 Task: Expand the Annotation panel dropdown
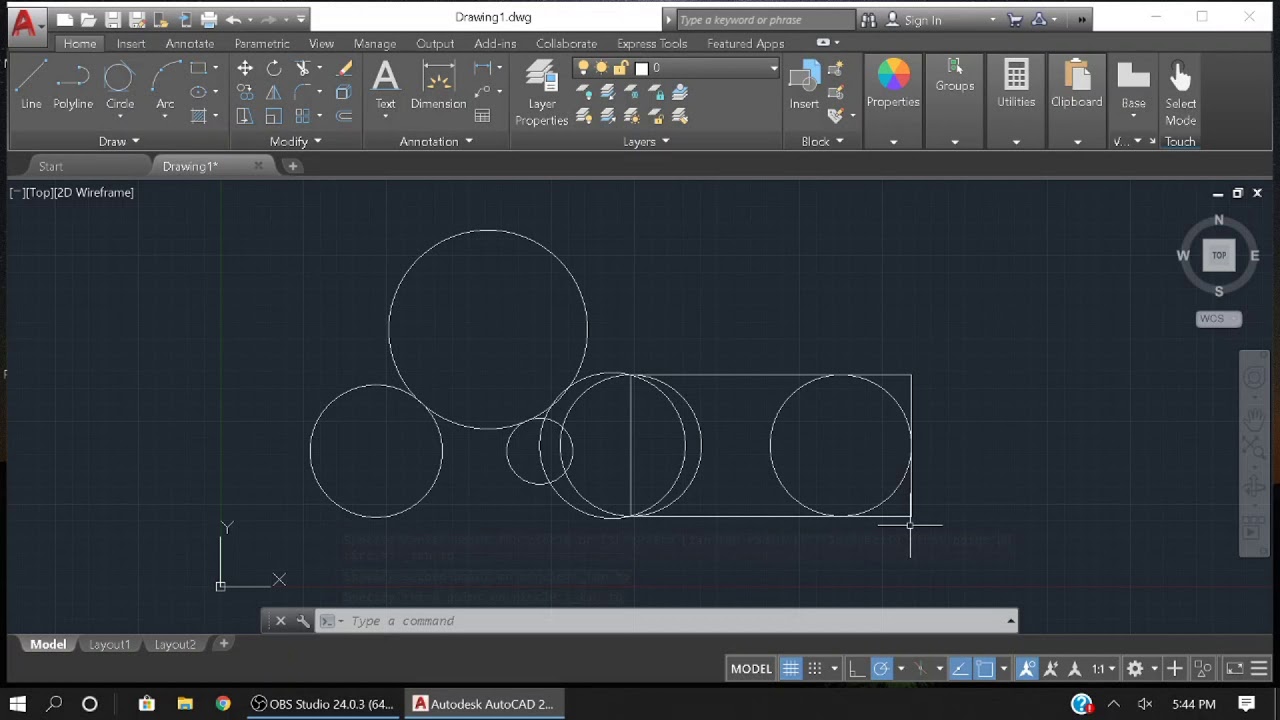point(436,141)
